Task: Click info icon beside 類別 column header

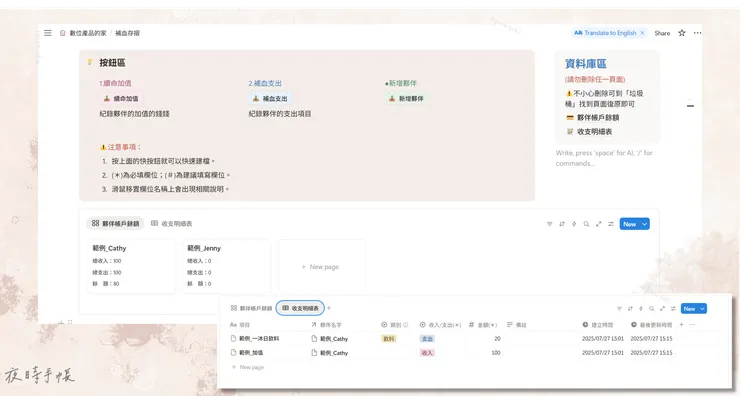Action: (405, 325)
